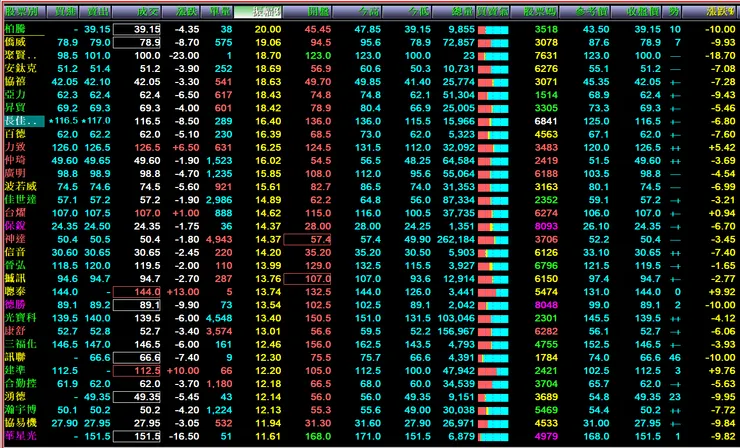Select the 湧德 stock name
The height and width of the screenshot is (448, 740).
[15, 397]
